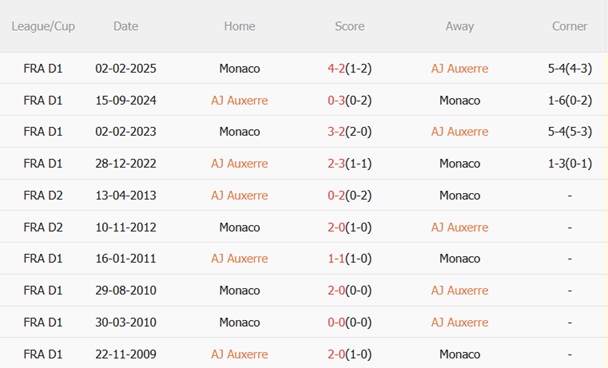608x368 pixels.
Task: Open the 0-3 score from 15-09-2024
Action: (336, 100)
